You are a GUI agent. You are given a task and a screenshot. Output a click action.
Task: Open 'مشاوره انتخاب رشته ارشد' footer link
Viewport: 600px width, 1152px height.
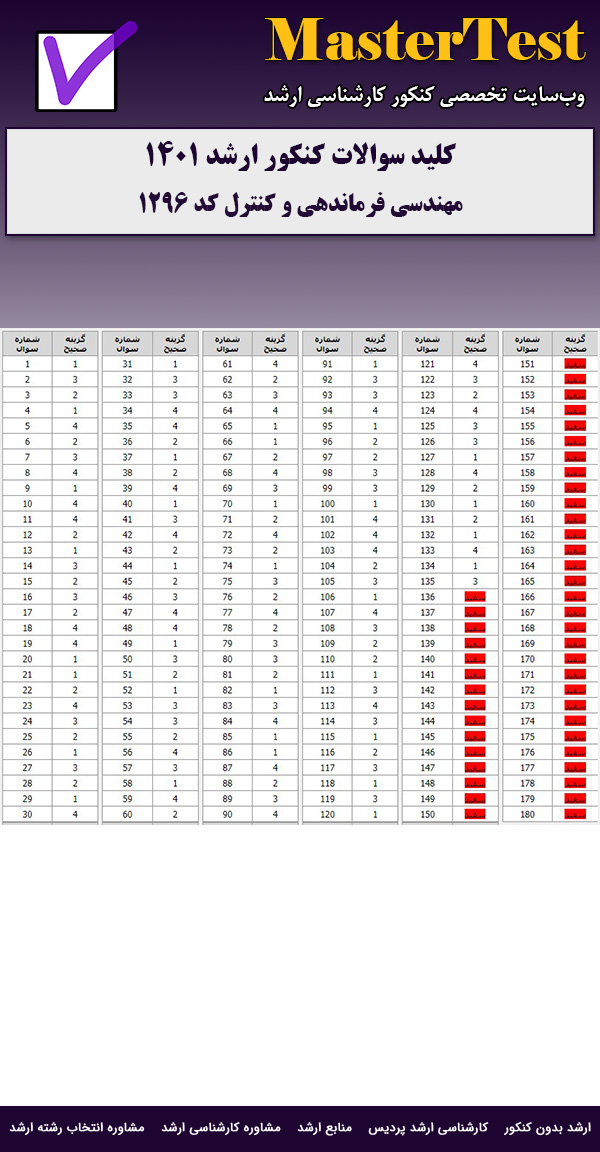[x=77, y=1127]
